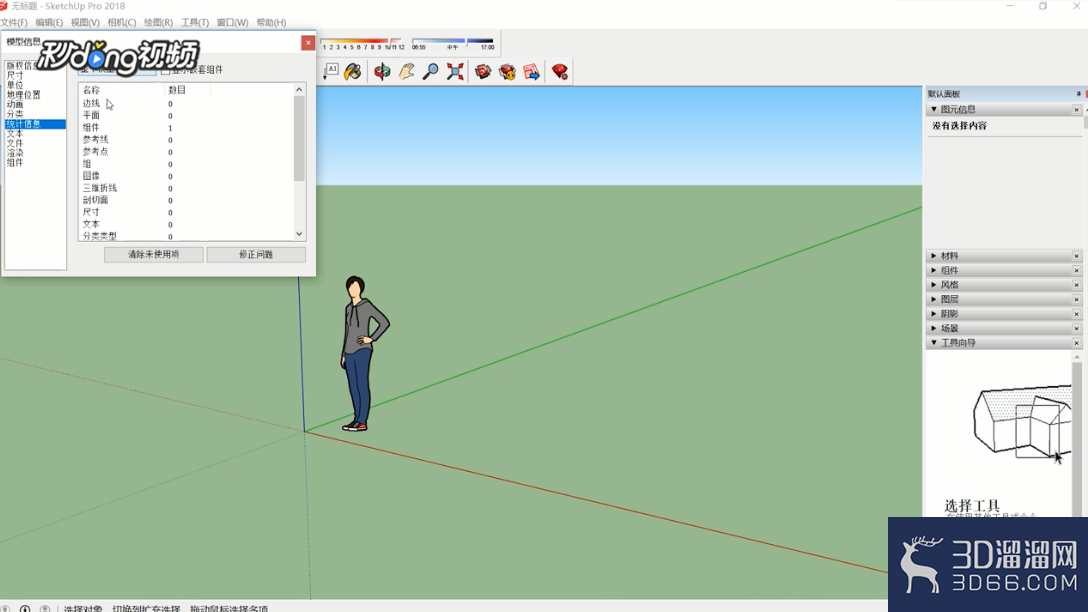The height and width of the screenshot is (612, 1088).
Task: Click the statistics list scroll-down arrow
Action: (299, 235)
